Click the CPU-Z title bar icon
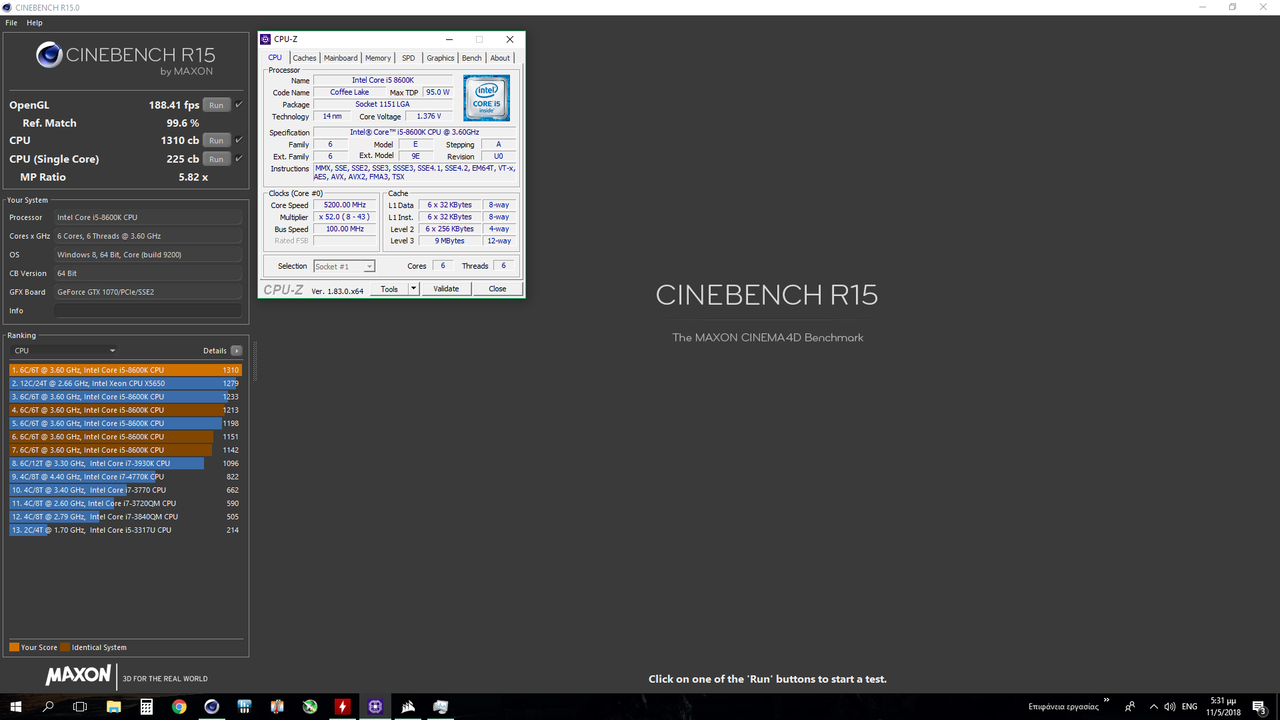The width and height of the screenshot is (1280, 720). click(x=265, y=39)
